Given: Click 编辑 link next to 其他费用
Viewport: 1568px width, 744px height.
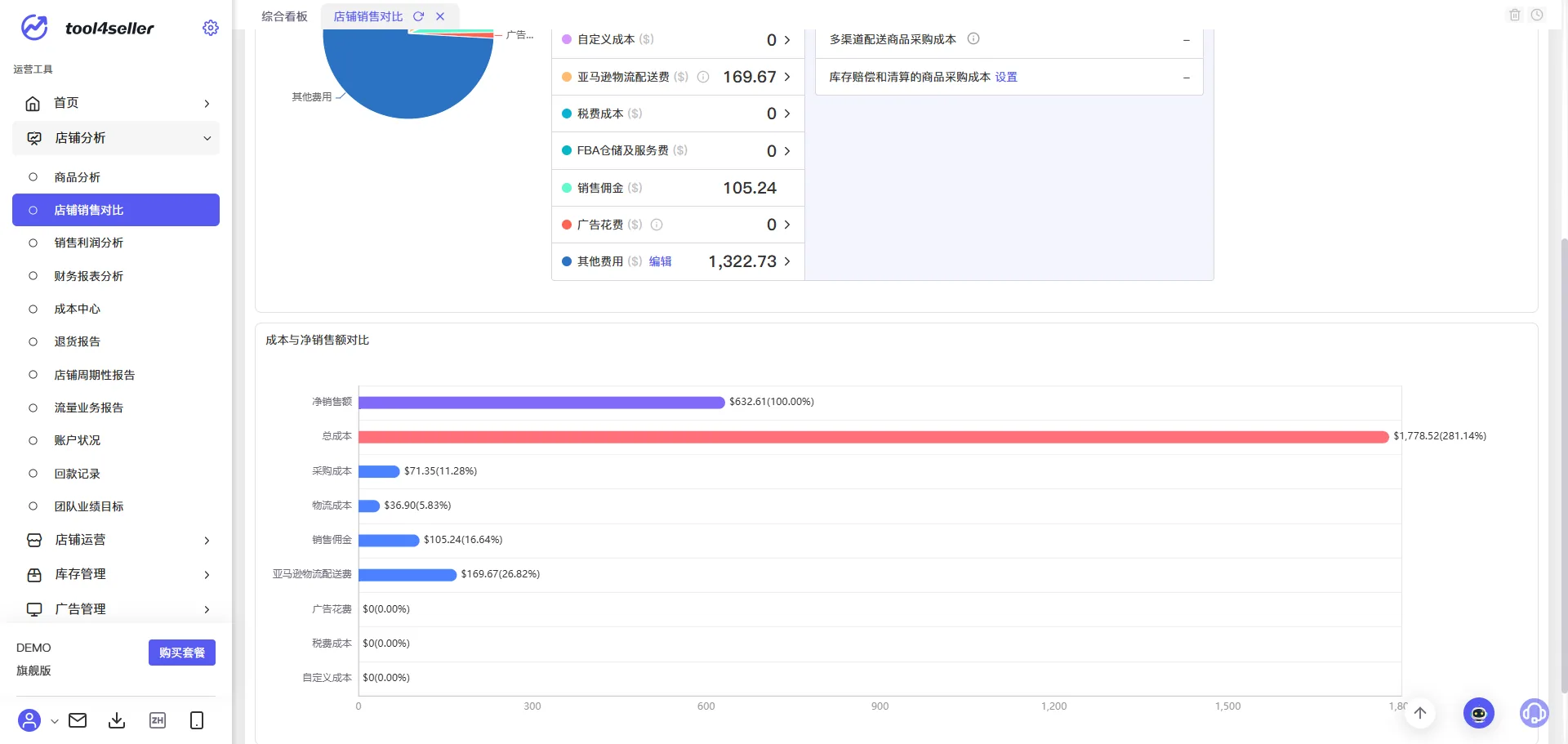Looking at the screenshot, I should click(x=660, y=261).
